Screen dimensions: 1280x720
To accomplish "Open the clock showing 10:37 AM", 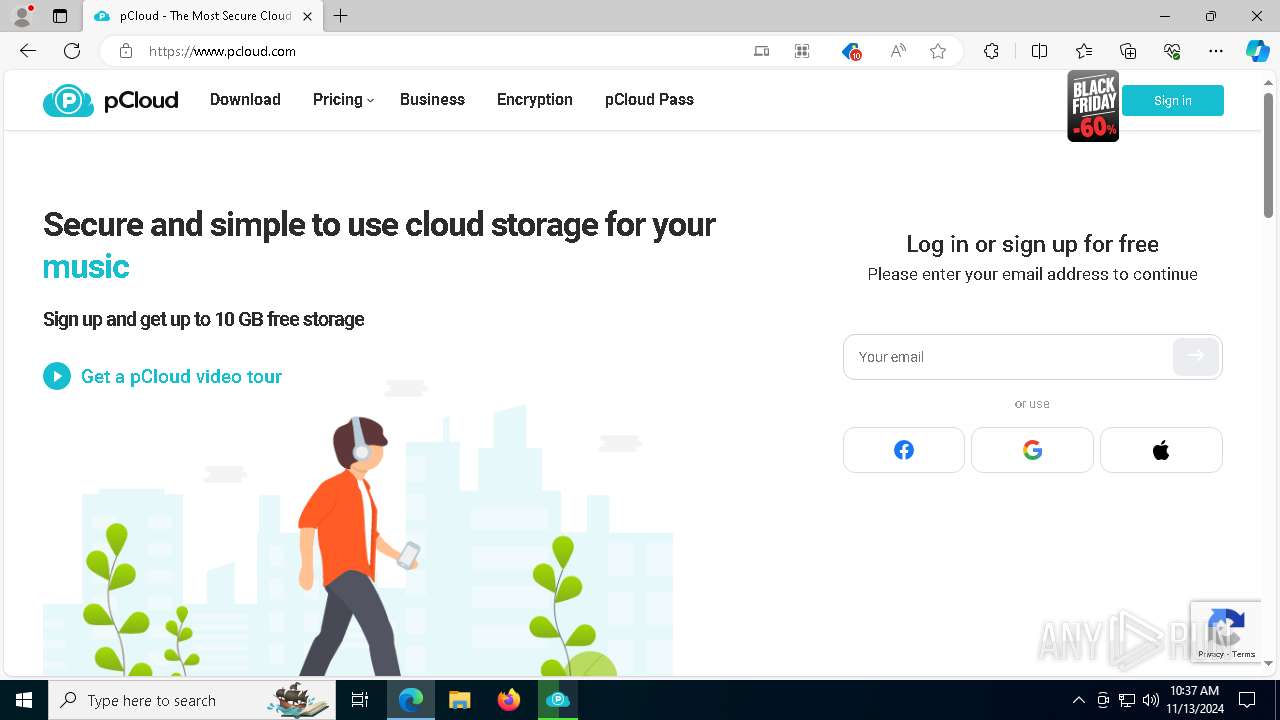I will (1194, 700).
